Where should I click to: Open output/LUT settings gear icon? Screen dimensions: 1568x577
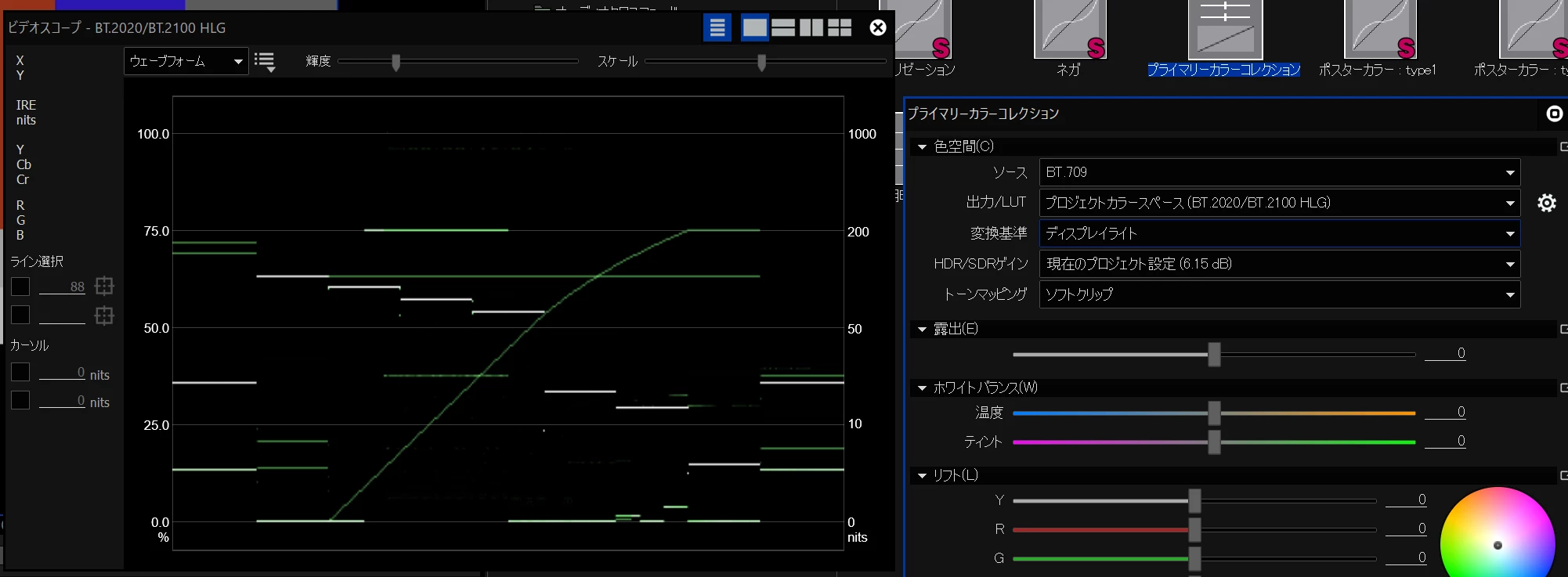pyautogui.click(x=1547, y=204)
